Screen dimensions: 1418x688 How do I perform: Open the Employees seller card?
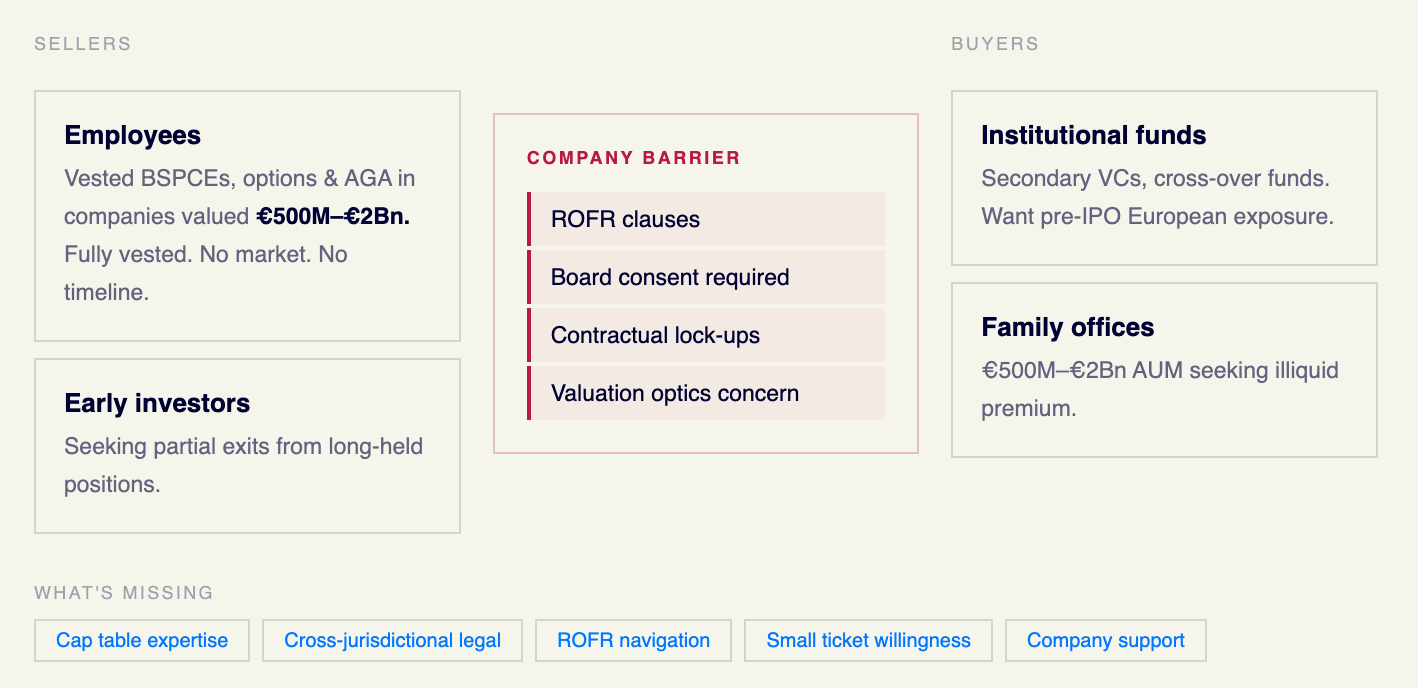coord(247,216)
